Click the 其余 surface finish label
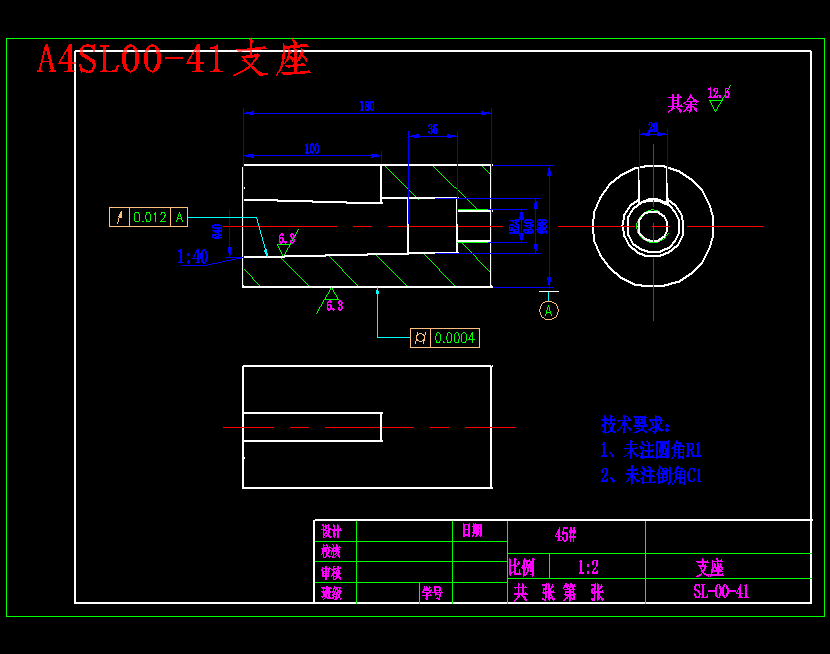The width and height of the screenshot is (830, 654). tap(683, 104)
